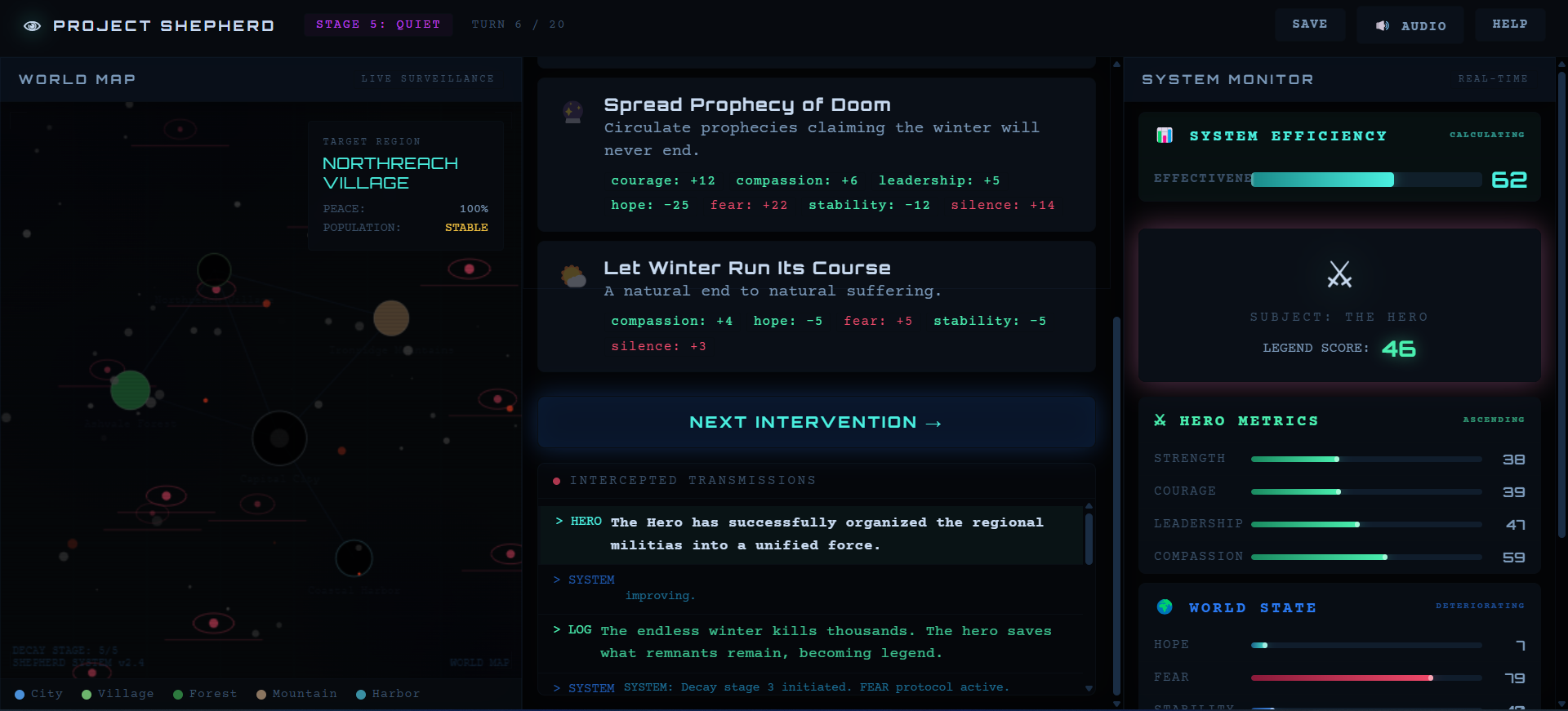Save the game with SAVE button
This screenshot has height=711, width=1568.
click(x=1310, y=24)
